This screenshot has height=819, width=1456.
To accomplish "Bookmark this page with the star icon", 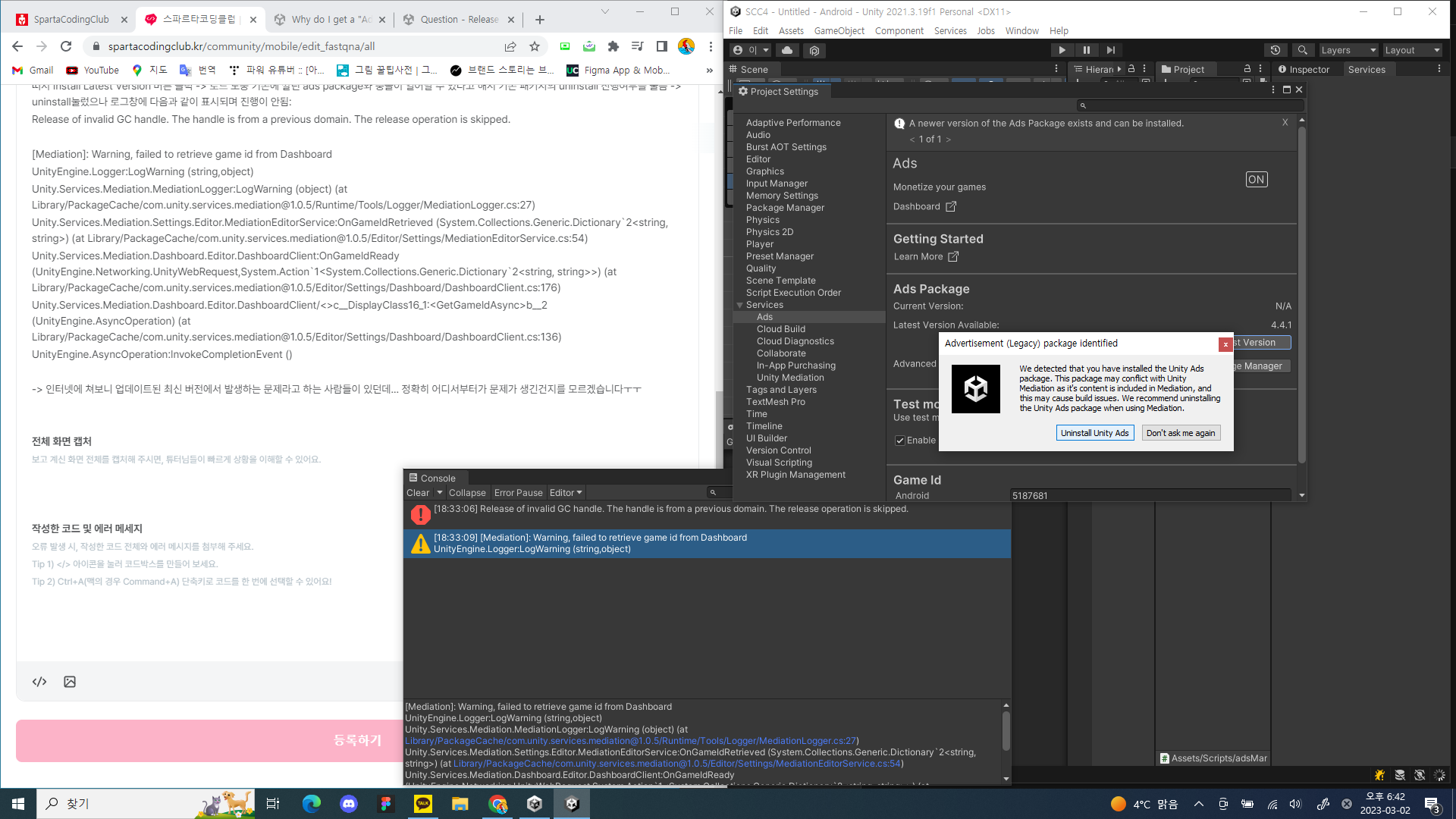I will tap(535, 46).
